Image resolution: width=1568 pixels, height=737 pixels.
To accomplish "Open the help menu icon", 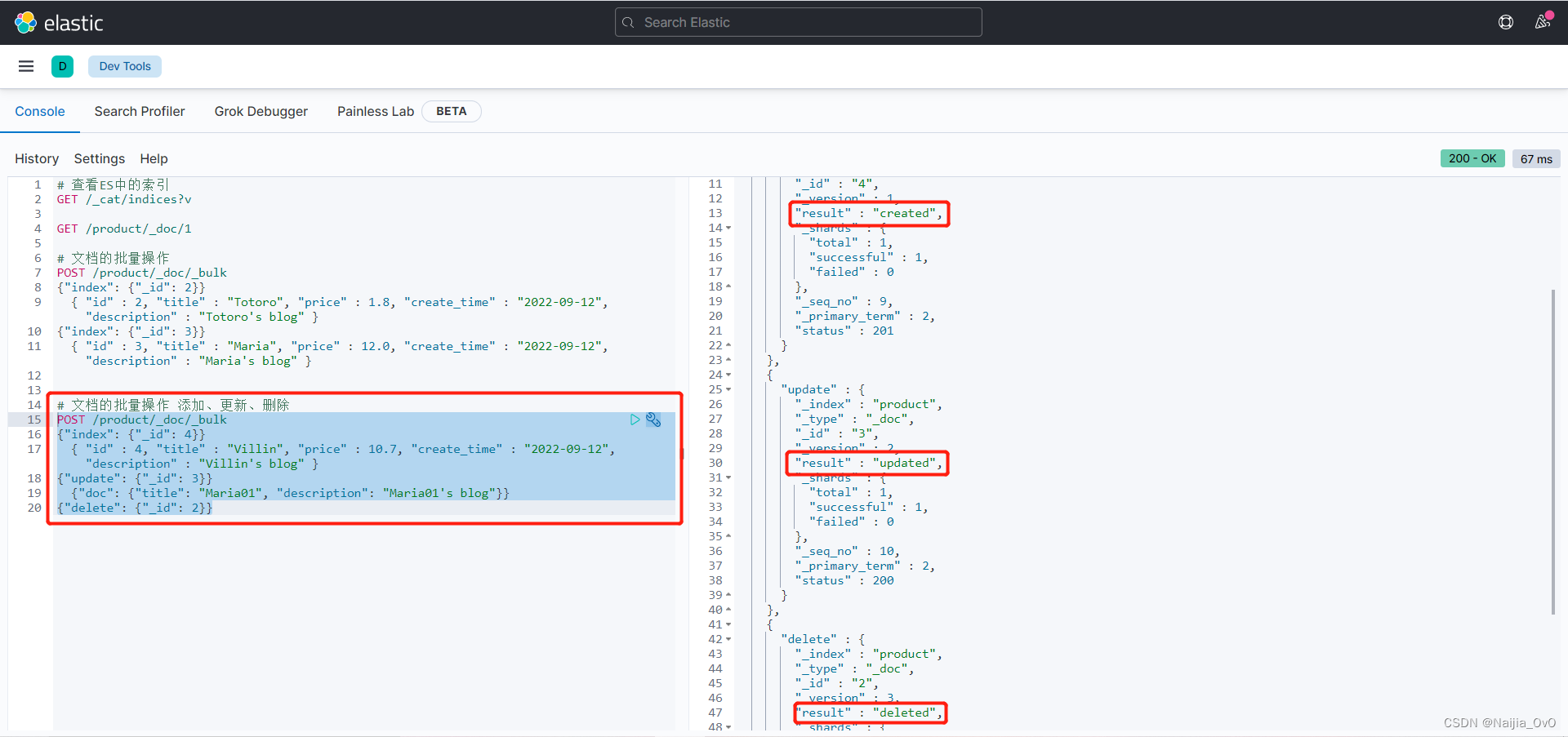I will click(x=1506, y=22).
